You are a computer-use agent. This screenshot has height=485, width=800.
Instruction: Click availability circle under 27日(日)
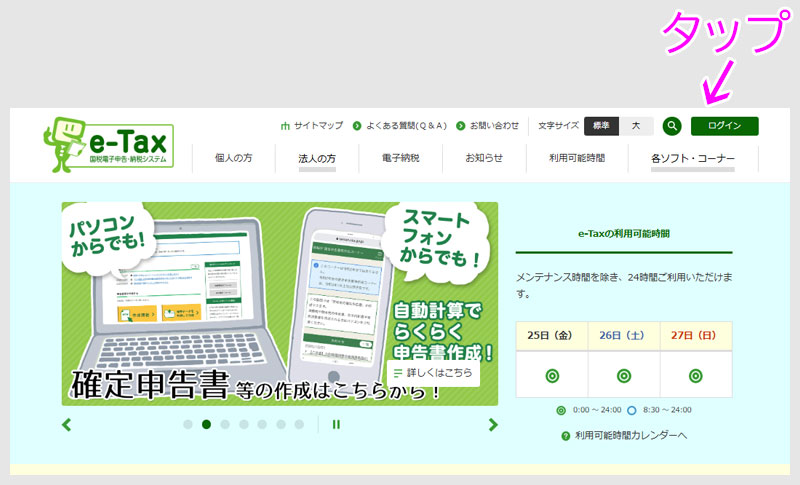[696, 376]
